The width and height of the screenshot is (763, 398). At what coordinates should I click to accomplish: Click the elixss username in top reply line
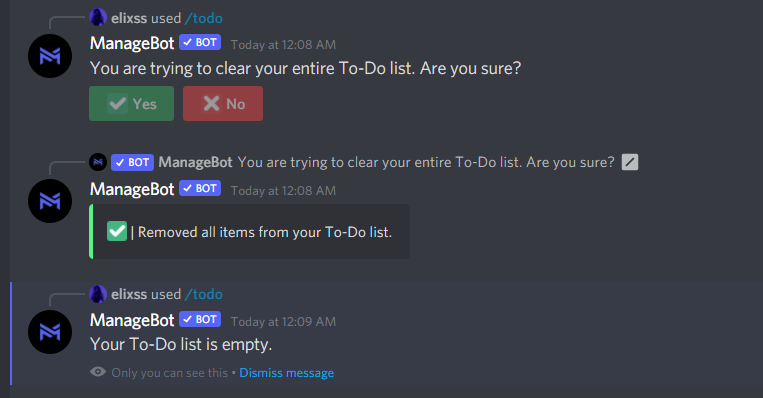point(129,18)
